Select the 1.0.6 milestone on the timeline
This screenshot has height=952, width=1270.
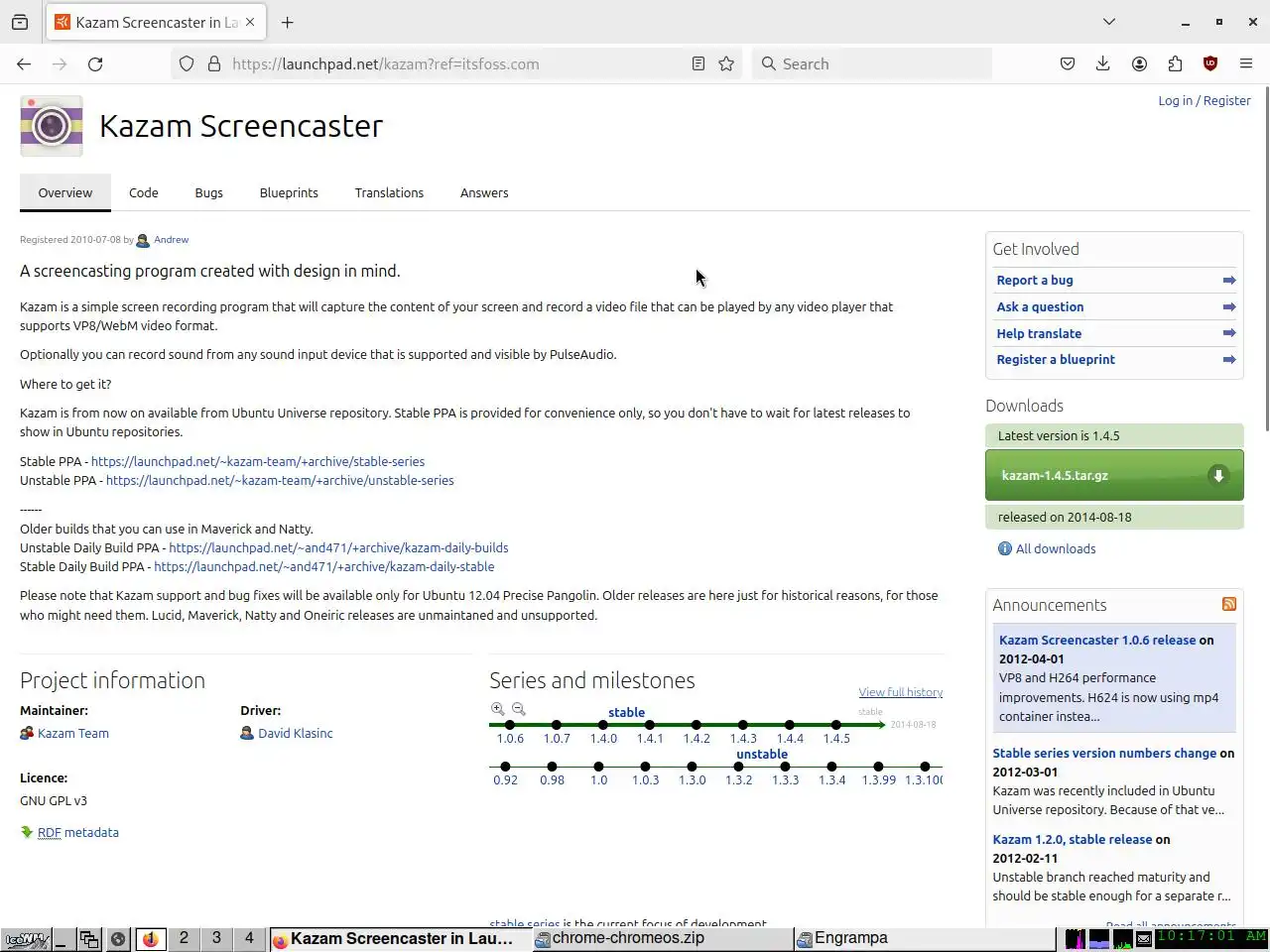510,738
